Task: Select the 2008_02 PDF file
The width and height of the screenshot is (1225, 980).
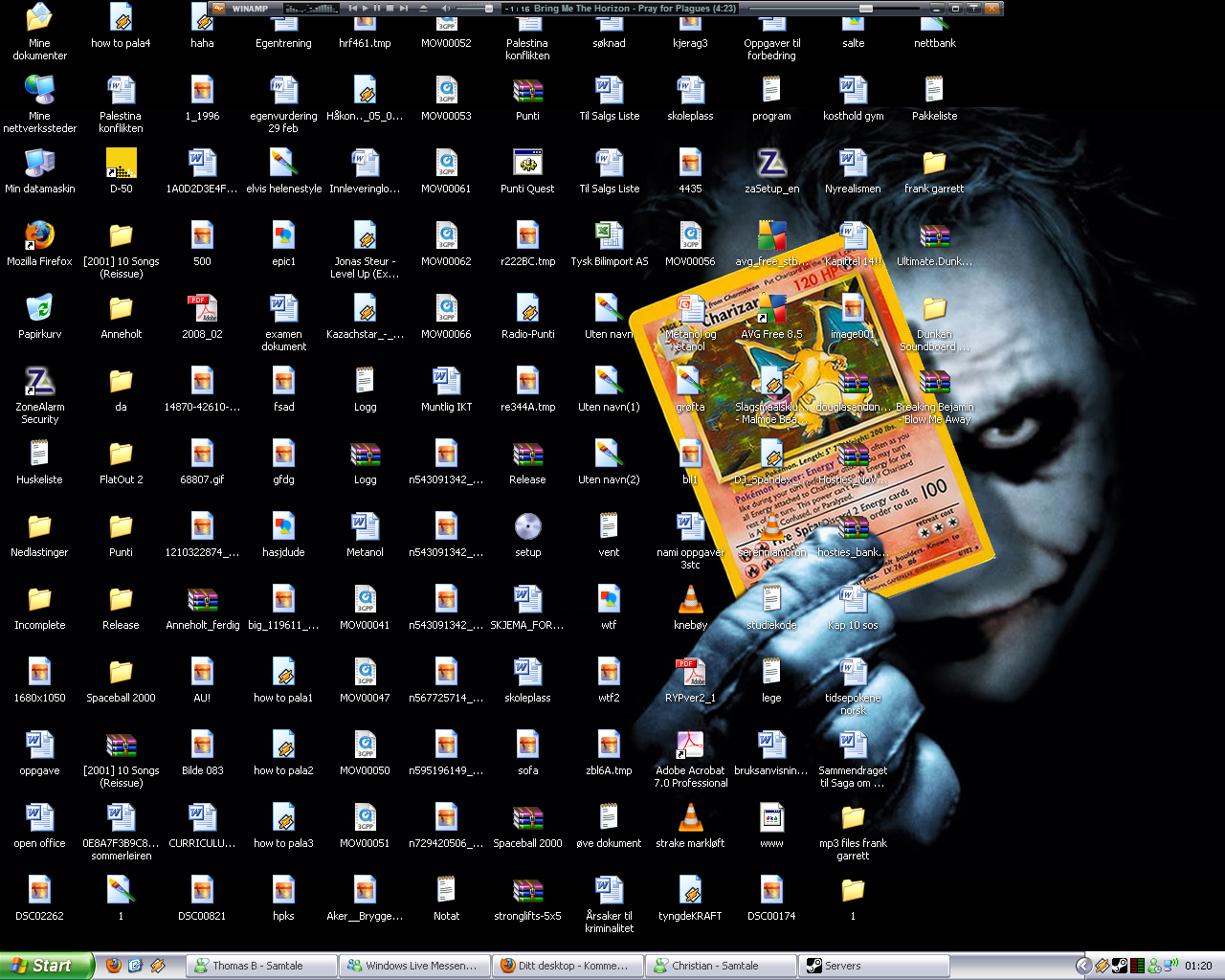Action: tap(202, 317)
